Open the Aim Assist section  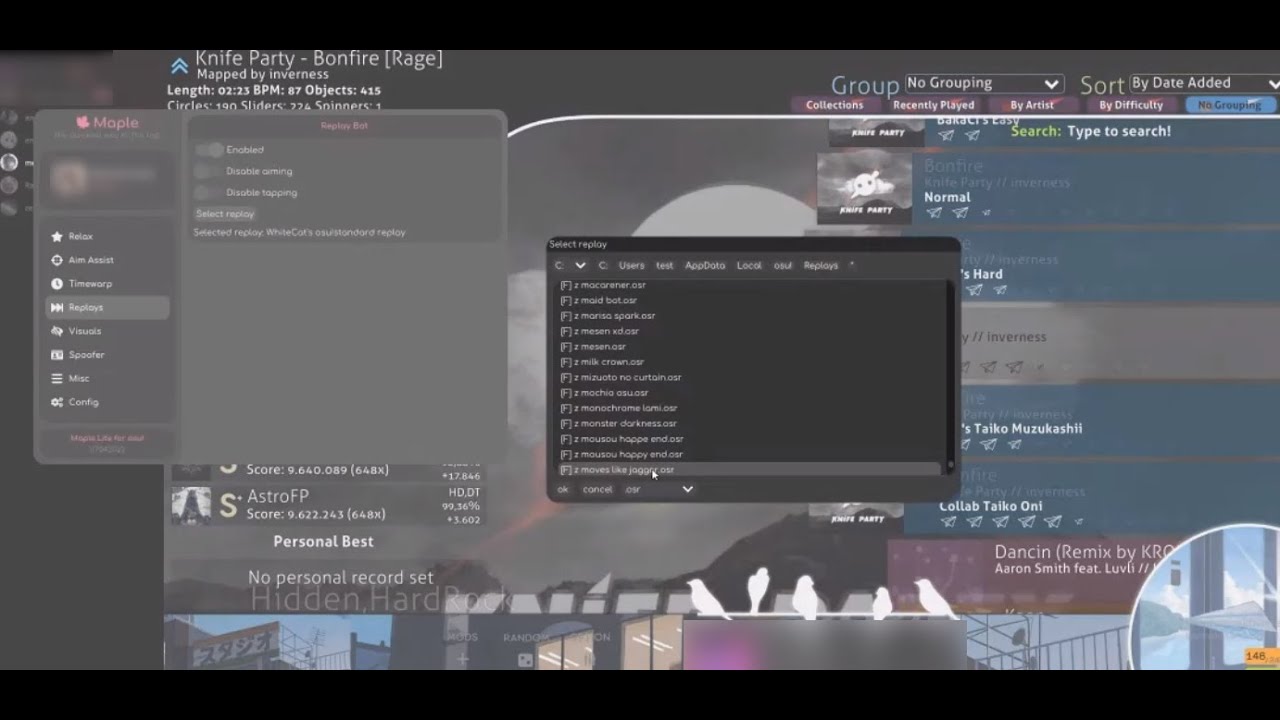pyautogui.click(x=107, y=260)
